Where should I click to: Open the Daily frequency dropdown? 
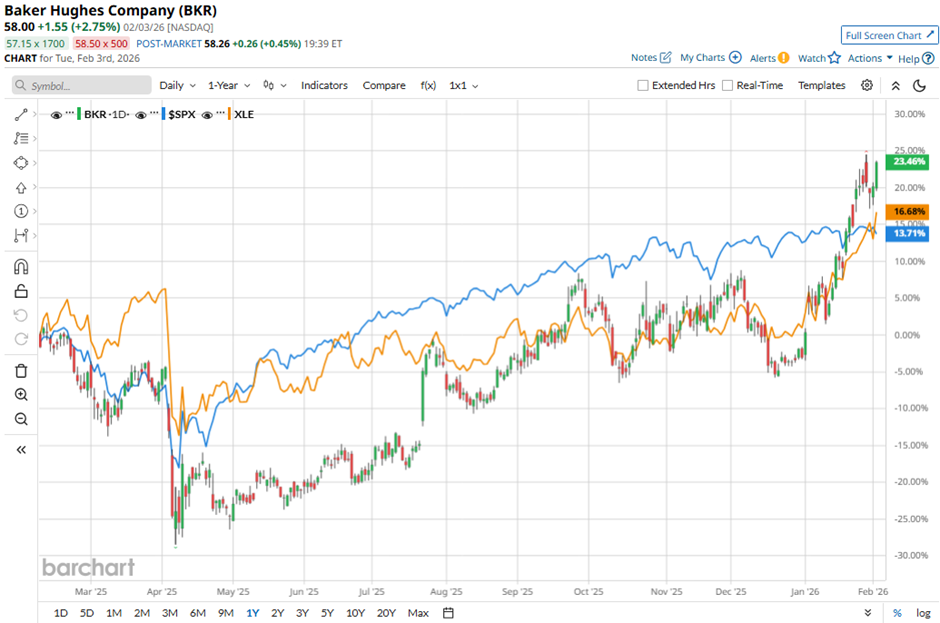(x=170, y=85)
